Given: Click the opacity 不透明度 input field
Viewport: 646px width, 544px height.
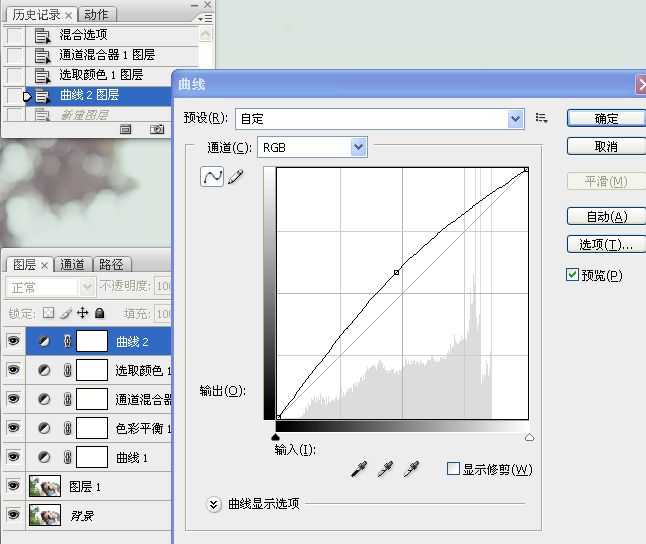Looking at the screenshot, I should pyautogui.click(x=163, y=286).
